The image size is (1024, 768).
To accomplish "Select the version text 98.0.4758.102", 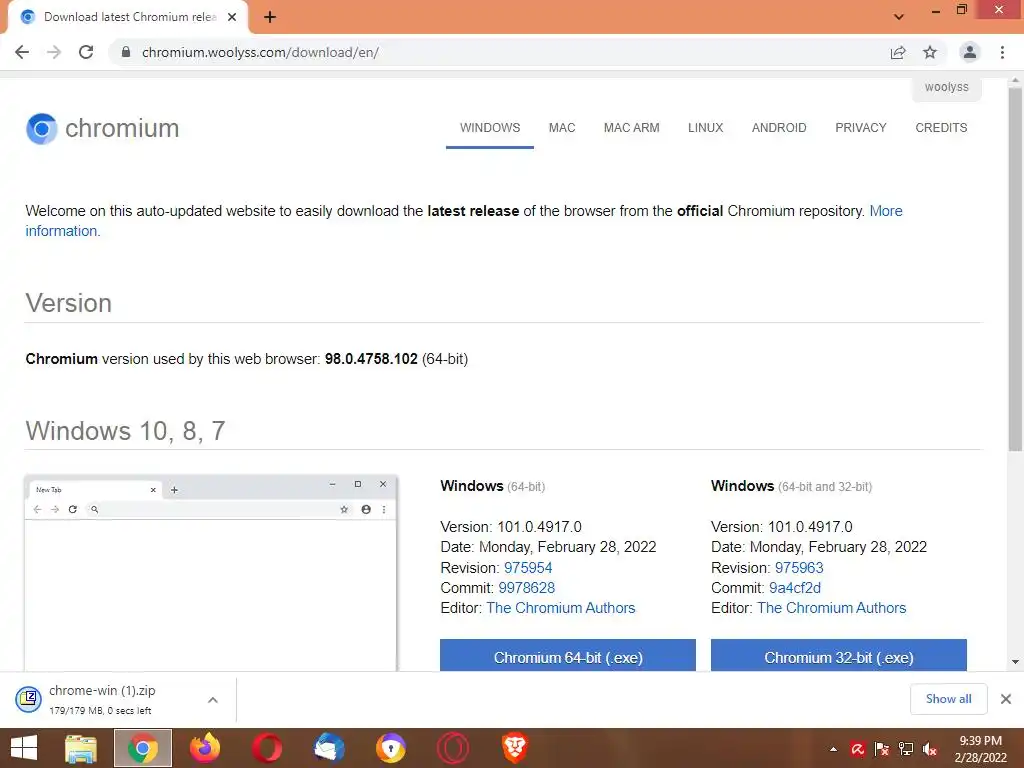I will (x=371, y=359).
